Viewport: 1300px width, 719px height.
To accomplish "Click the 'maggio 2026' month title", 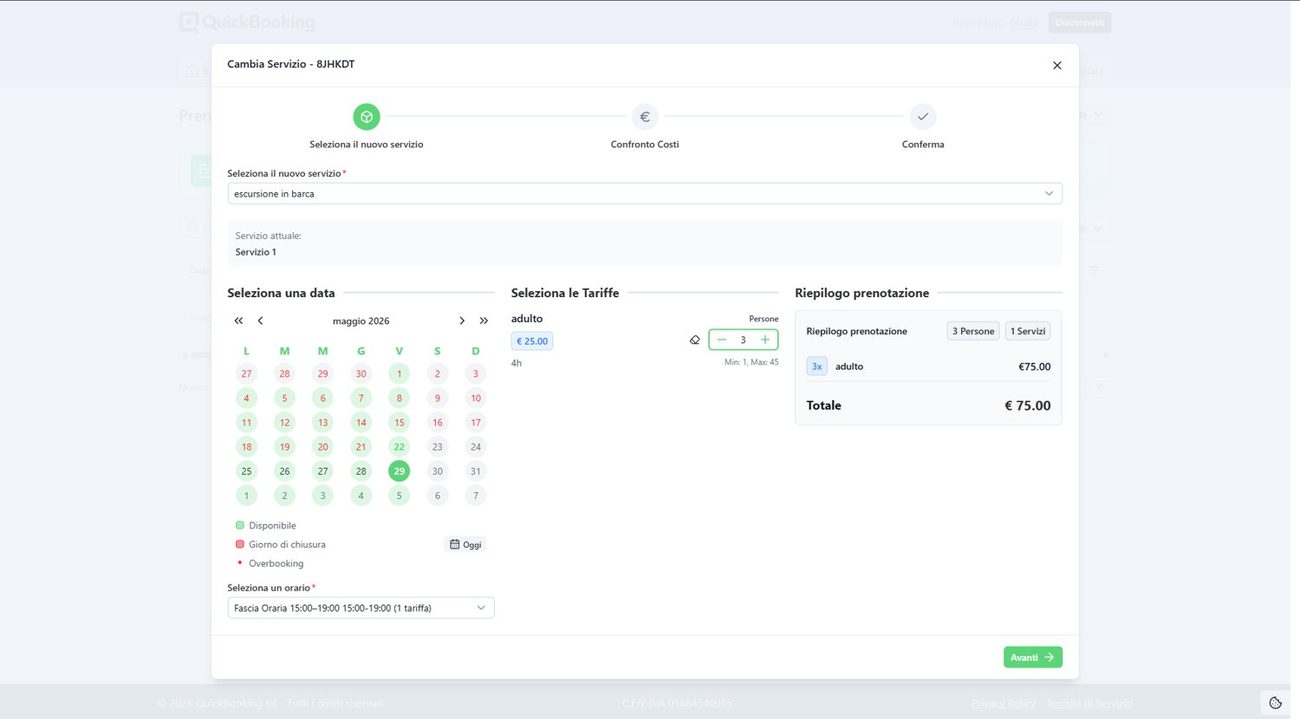I will [361, 321].
